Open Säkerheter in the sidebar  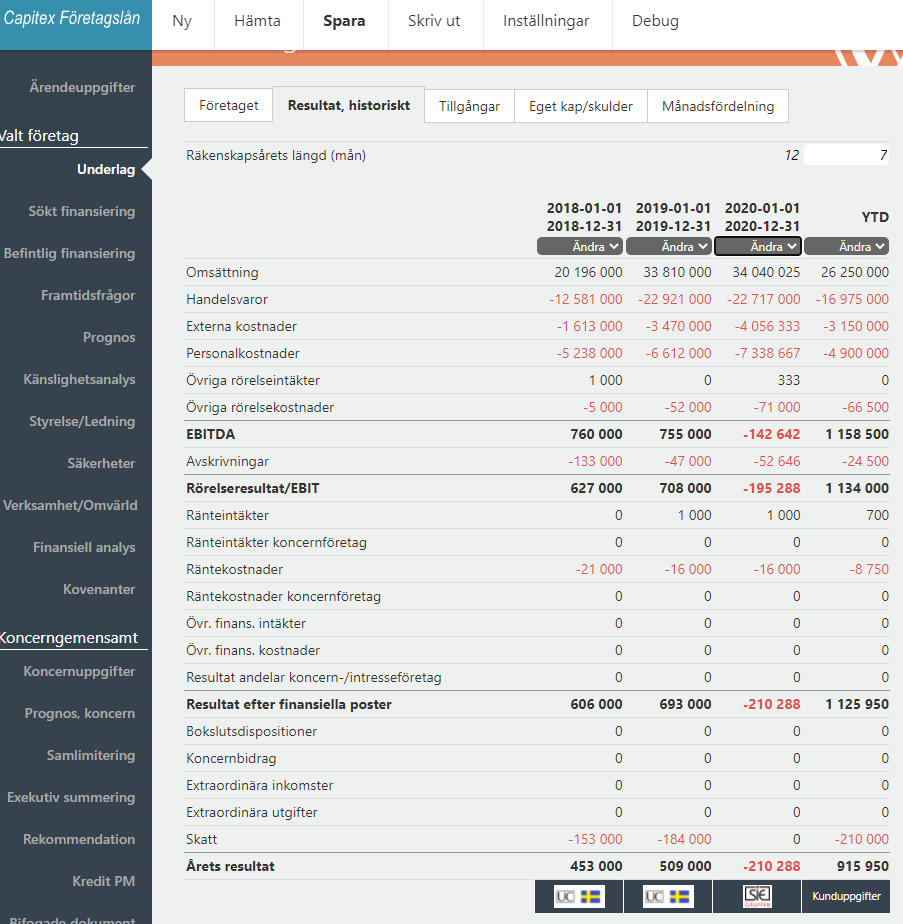pyautogui.click(x=101, y=464)
